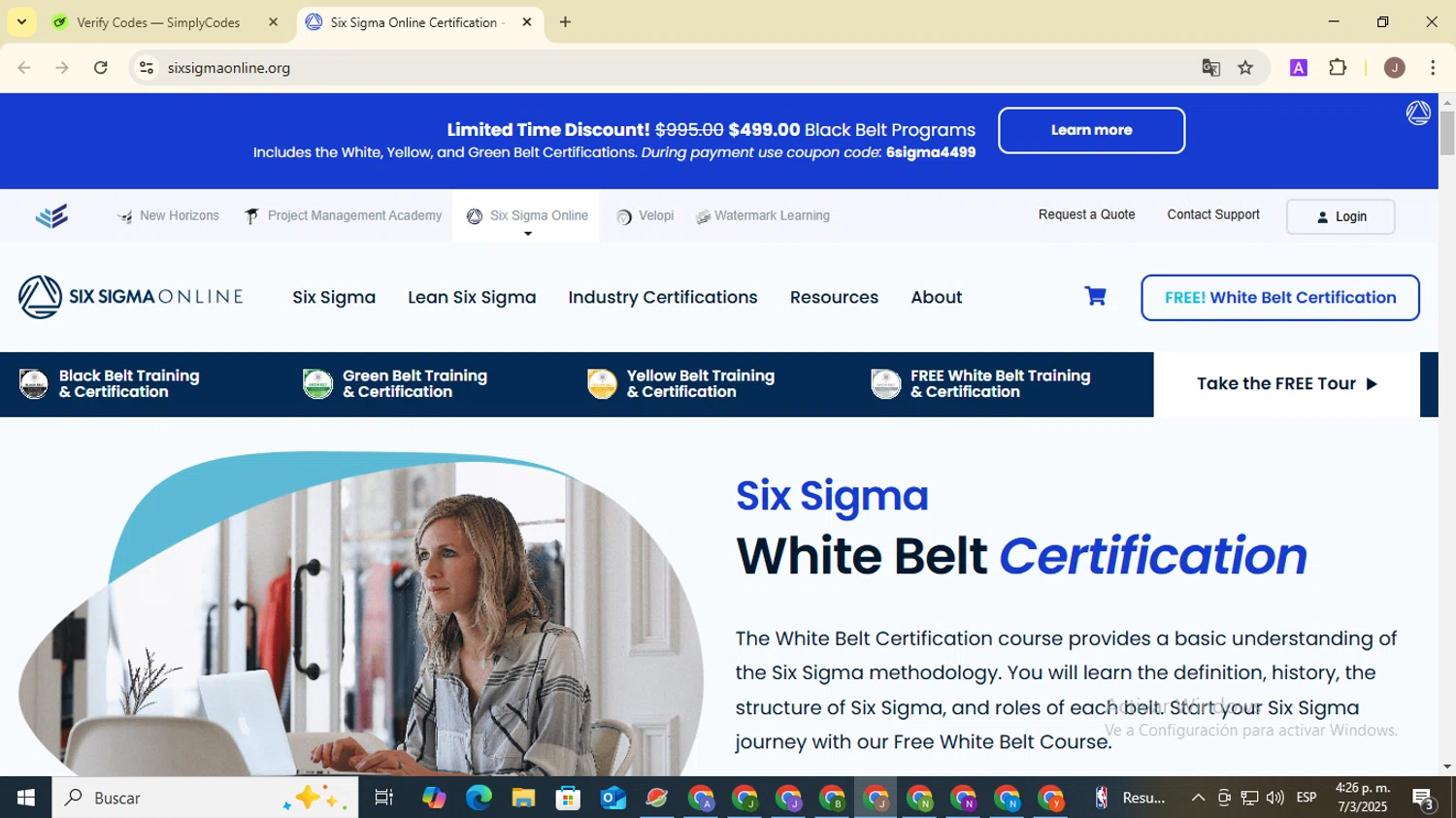Open the Google Translate icon in address bar

[1210, 68]
